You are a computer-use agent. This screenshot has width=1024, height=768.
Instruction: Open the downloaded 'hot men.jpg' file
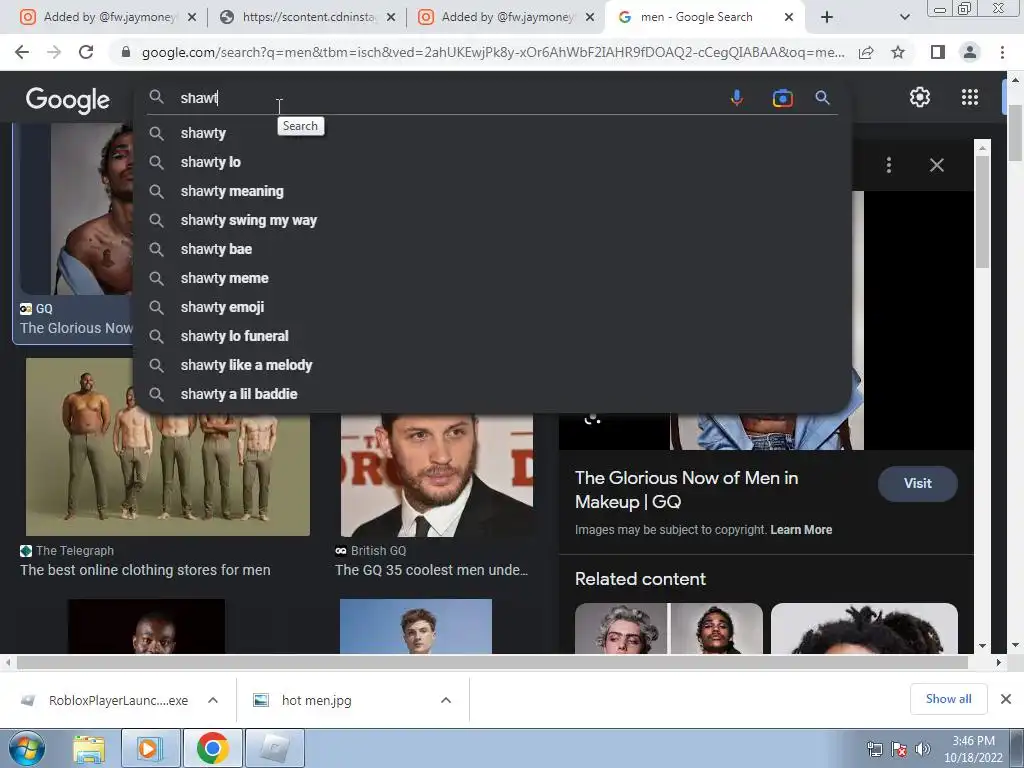(316, 700)
